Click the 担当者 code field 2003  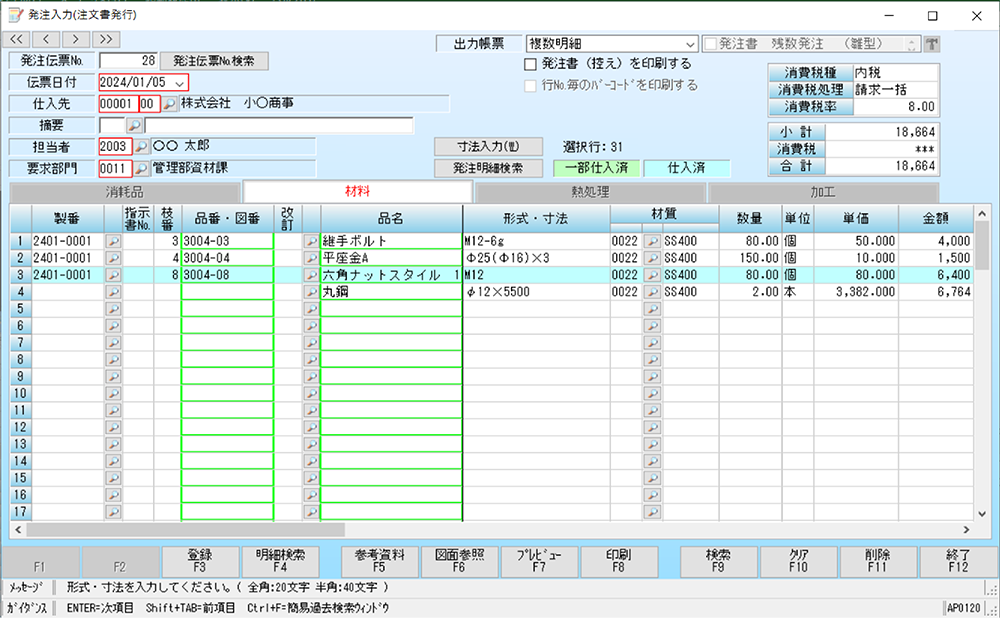(x=115, y=147)
